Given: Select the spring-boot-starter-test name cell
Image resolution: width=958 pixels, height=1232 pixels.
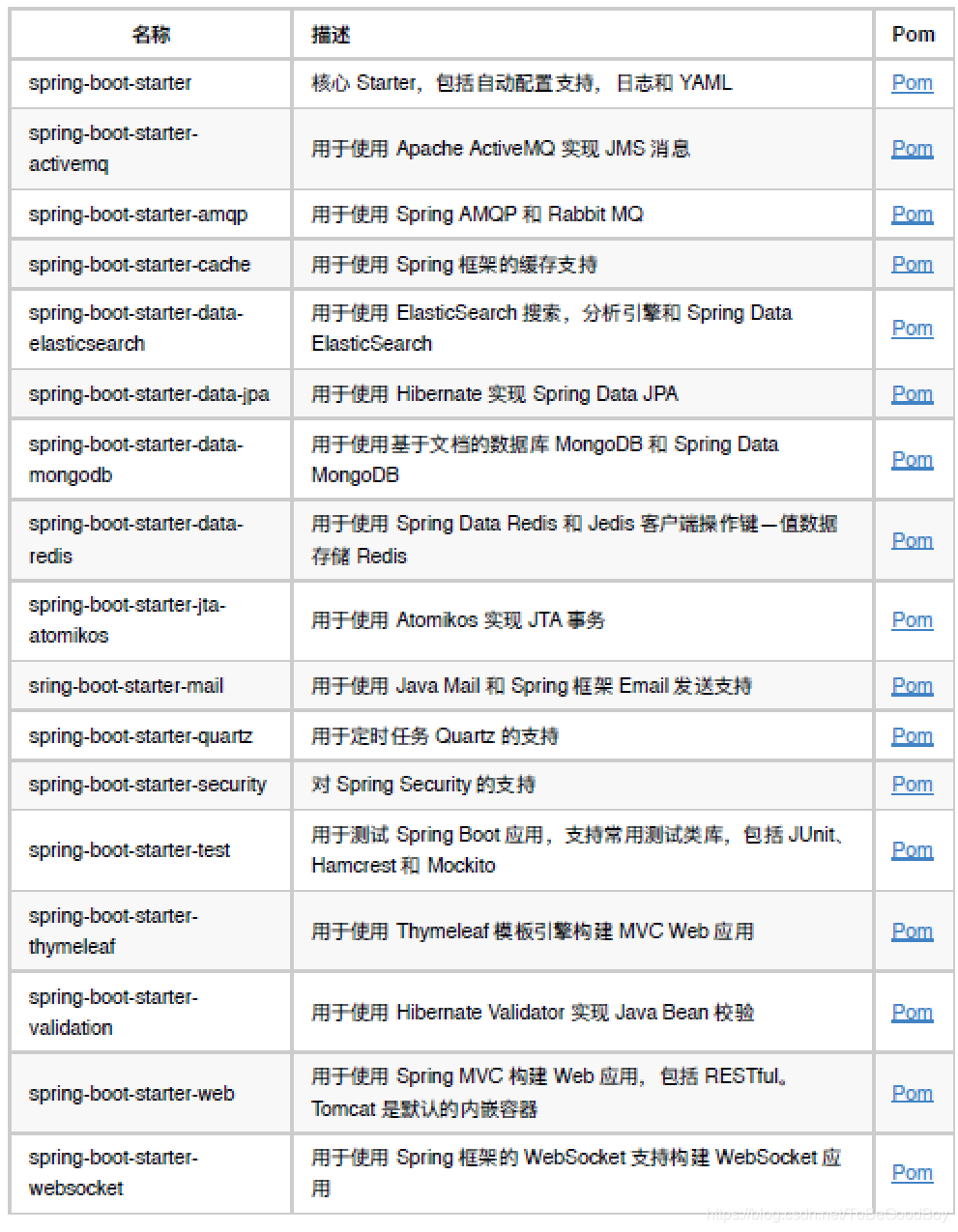Looking at the screenshot, I should [x=151, y=850].
